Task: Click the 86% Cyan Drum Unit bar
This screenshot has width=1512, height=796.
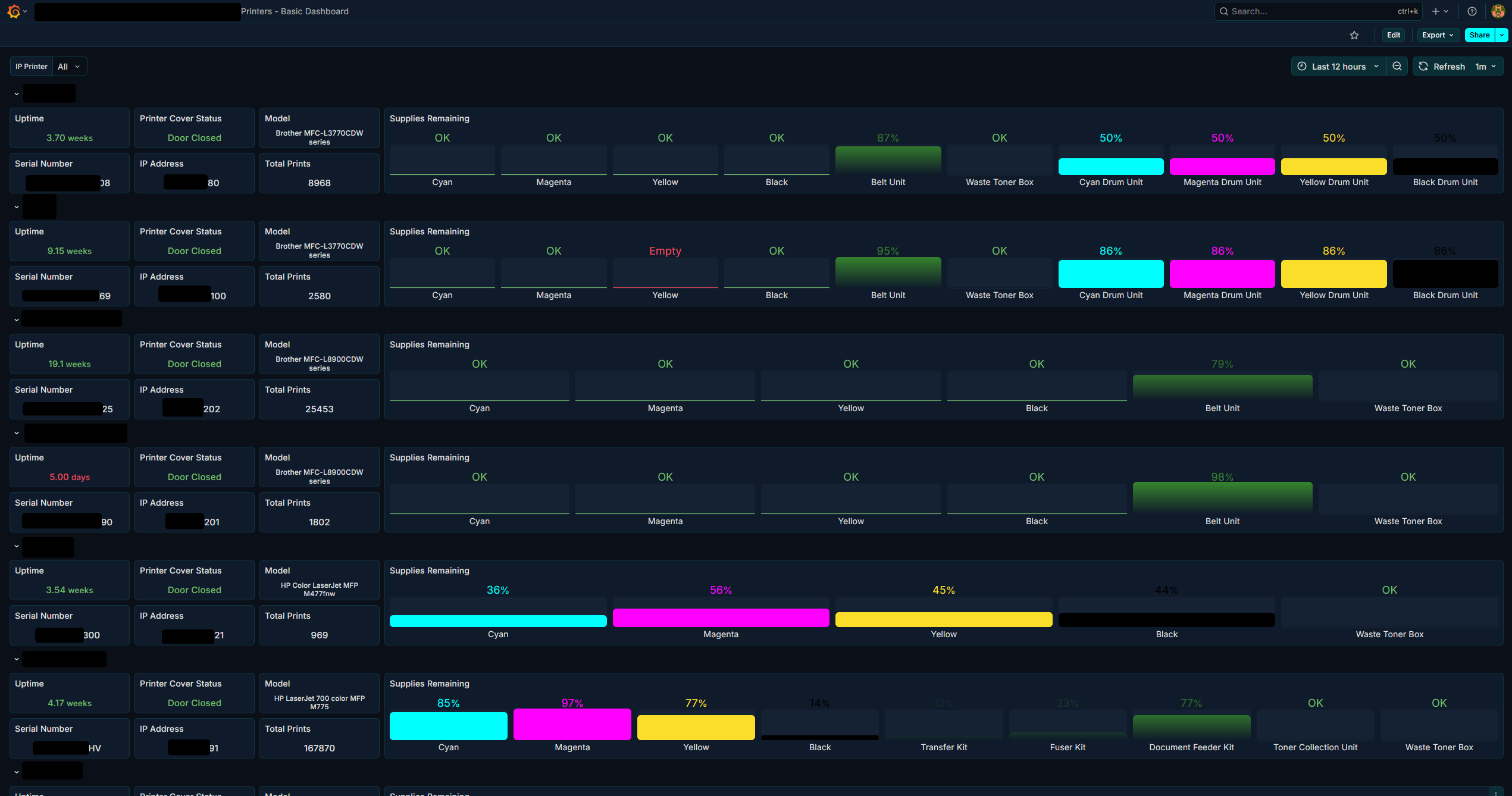Action: 1110,274
